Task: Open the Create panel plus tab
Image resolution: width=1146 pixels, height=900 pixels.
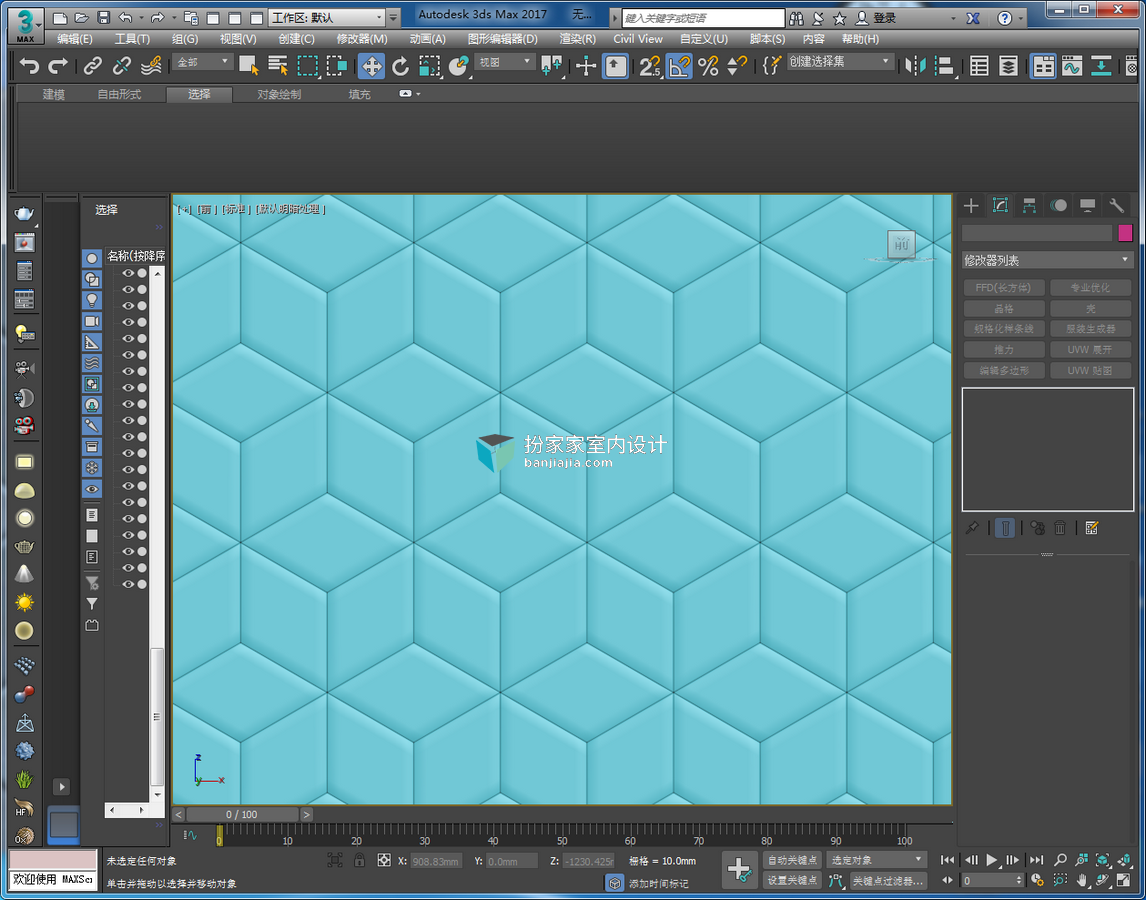Action: [x=971, y=206]
